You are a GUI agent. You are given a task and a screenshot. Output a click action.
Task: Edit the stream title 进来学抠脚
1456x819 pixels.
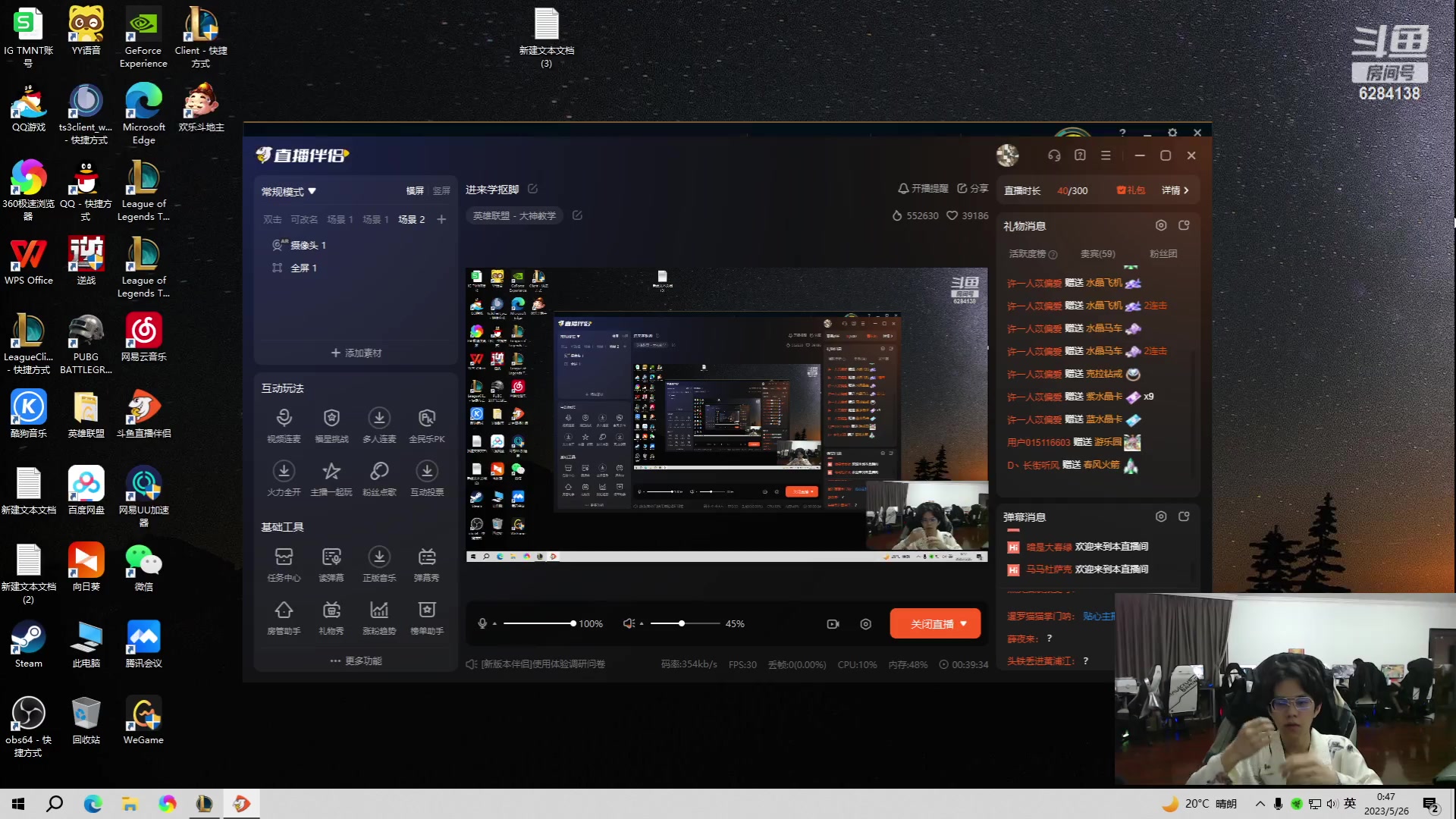(532, 189)
